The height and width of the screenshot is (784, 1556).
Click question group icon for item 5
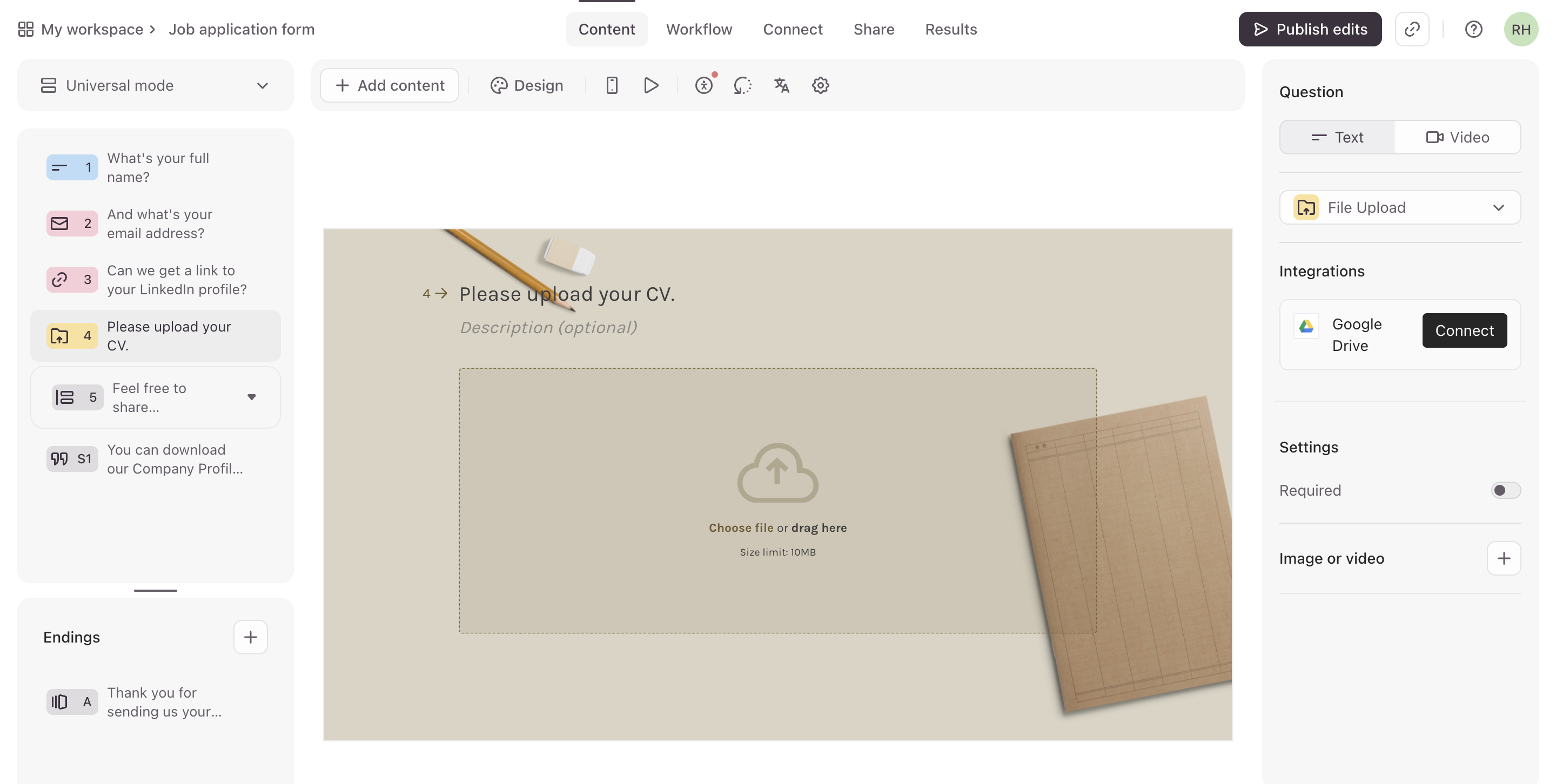[65, 397]
